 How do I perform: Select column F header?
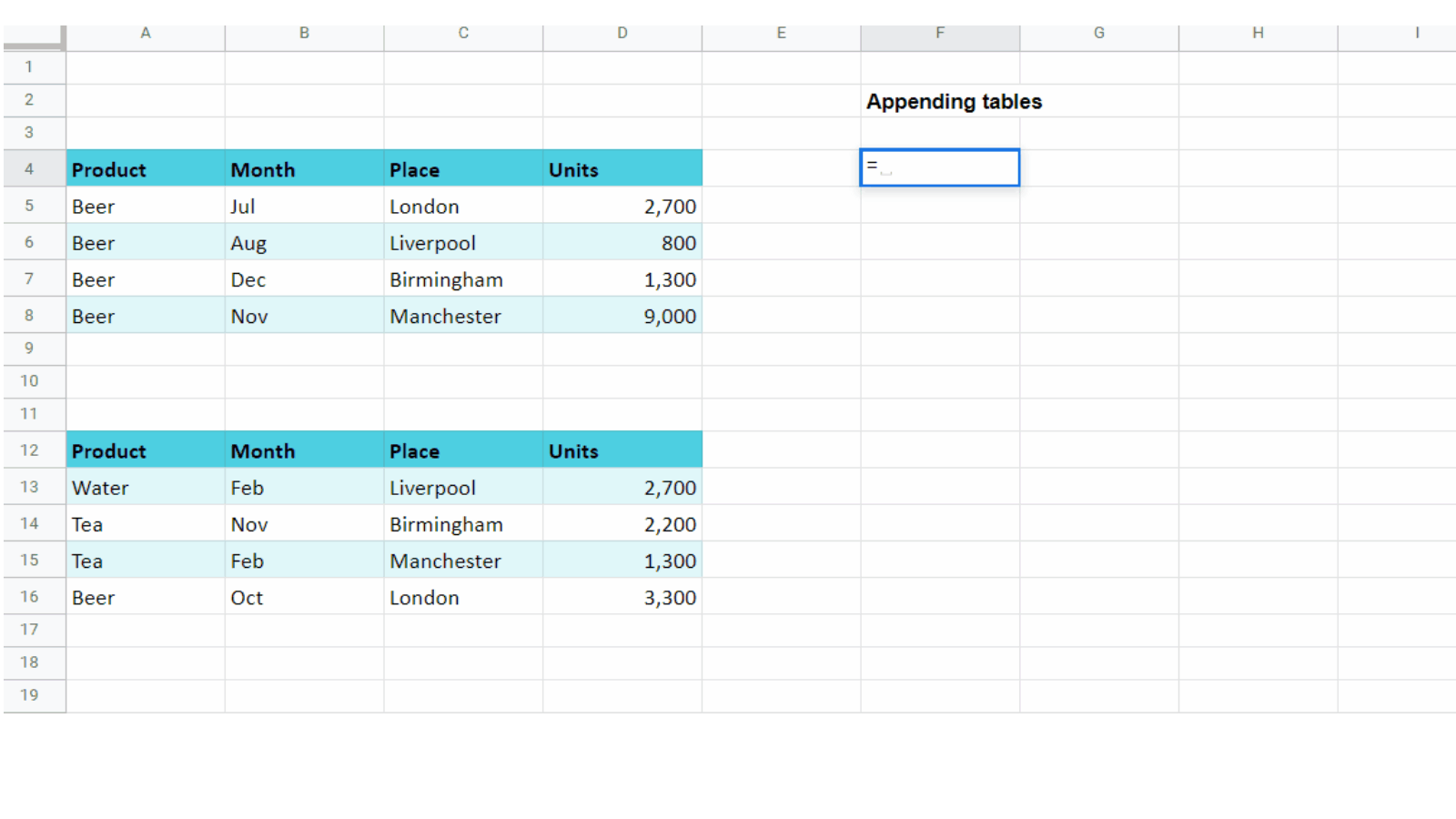[939, 34]
